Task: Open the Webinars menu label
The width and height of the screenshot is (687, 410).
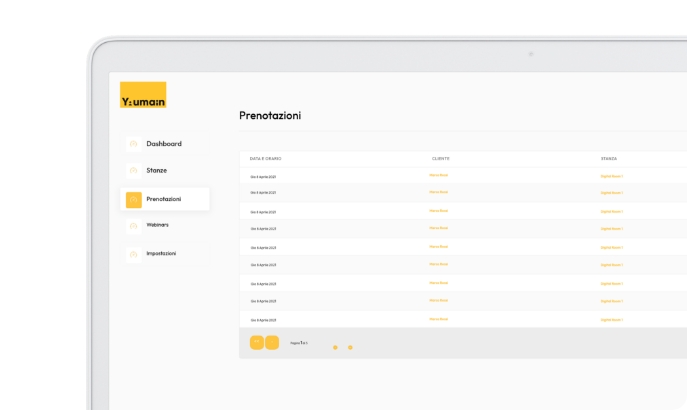Action: [x=158, y=225]
